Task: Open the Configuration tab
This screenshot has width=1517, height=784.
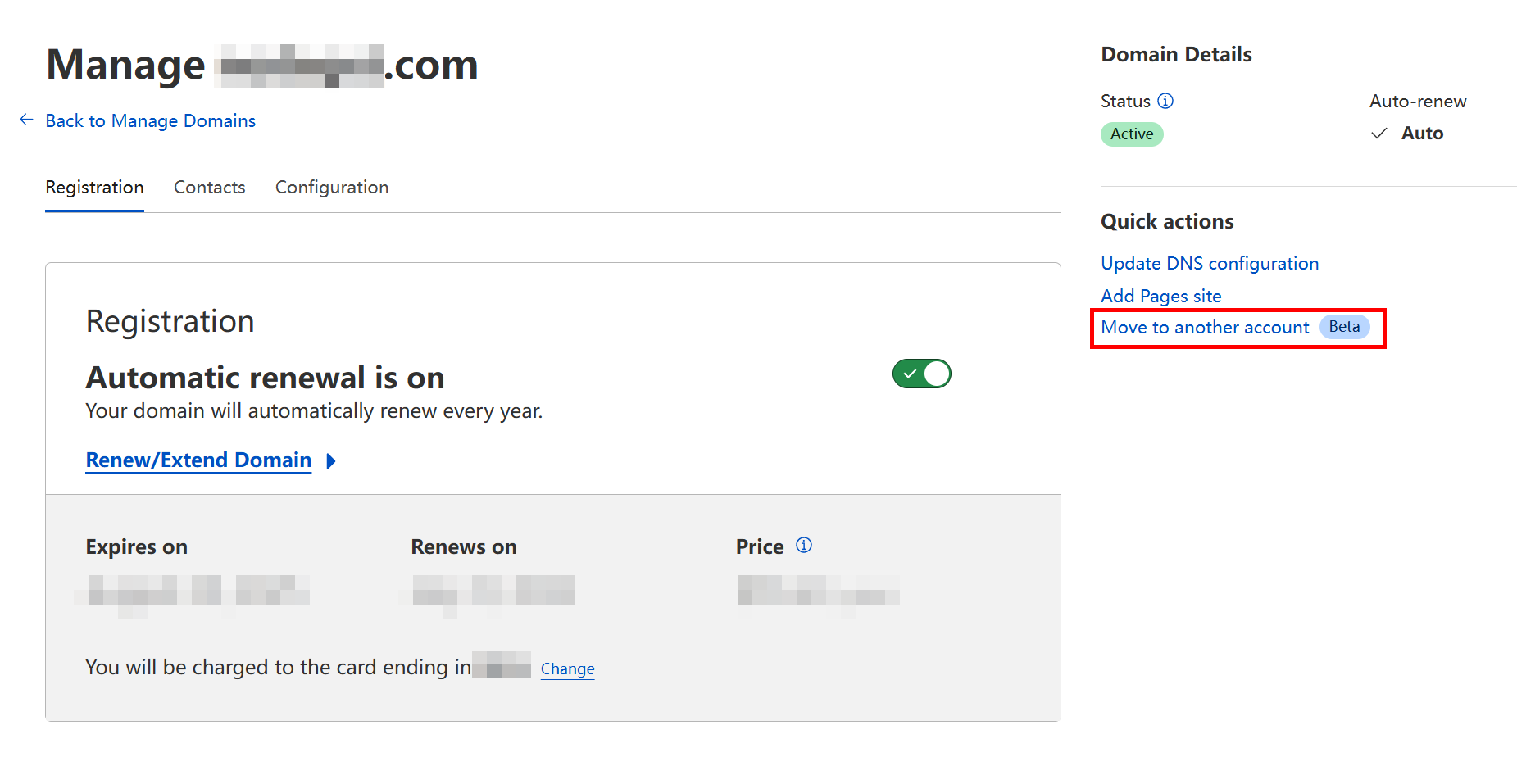Action: pyautogui.click(x=331, y=188)
